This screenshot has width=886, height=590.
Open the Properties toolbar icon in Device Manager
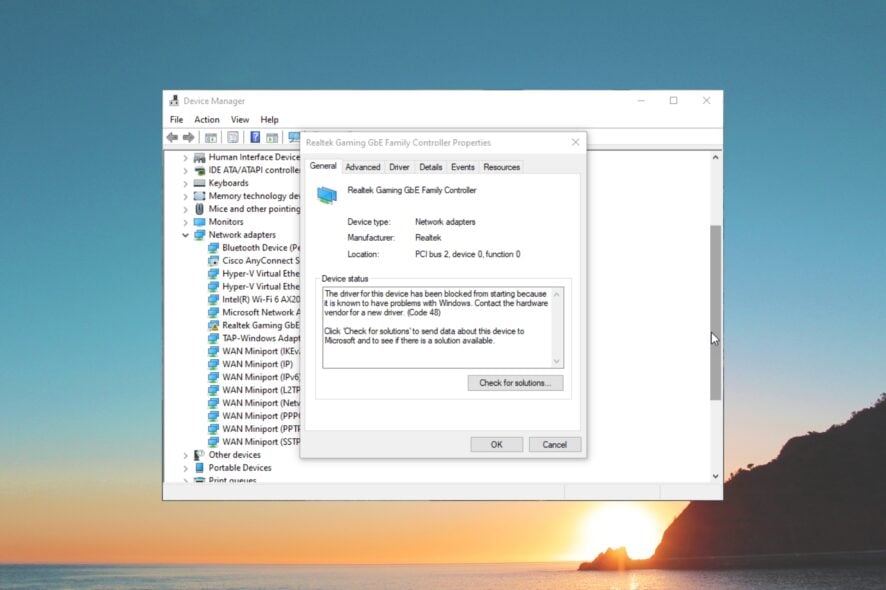233,137
